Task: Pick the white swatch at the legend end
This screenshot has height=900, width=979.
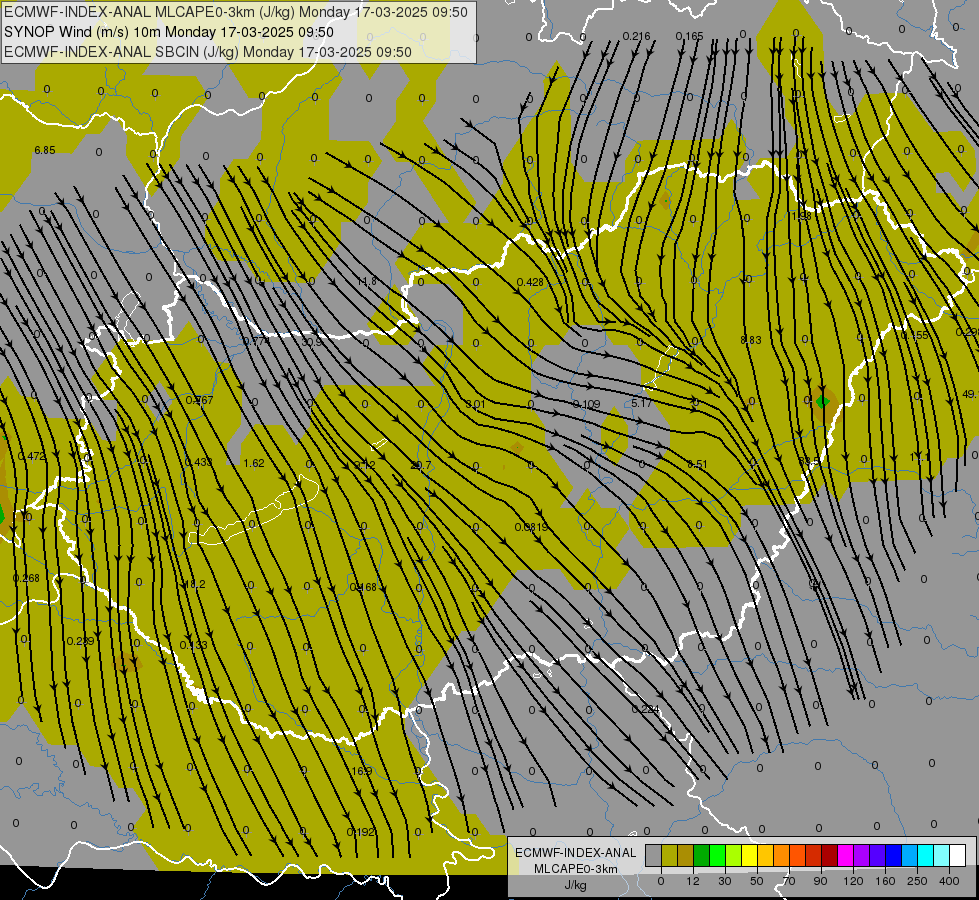Action: (957, 855)
